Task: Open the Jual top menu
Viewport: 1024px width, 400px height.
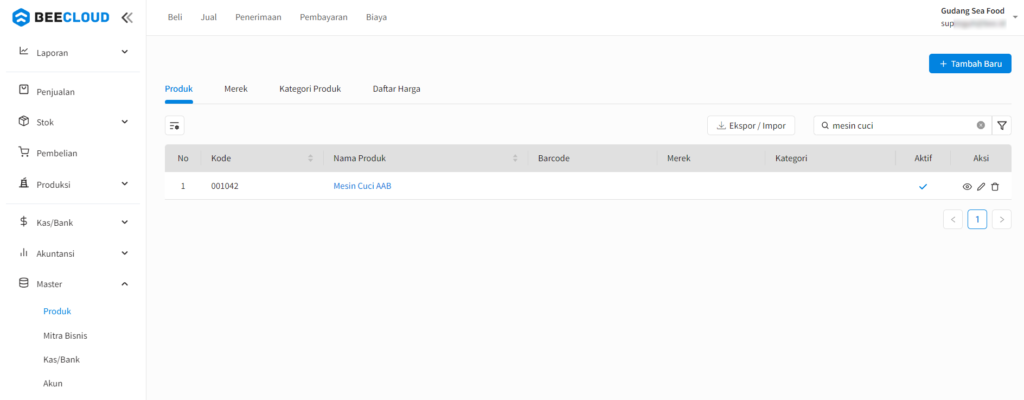Action: [208, 18]
